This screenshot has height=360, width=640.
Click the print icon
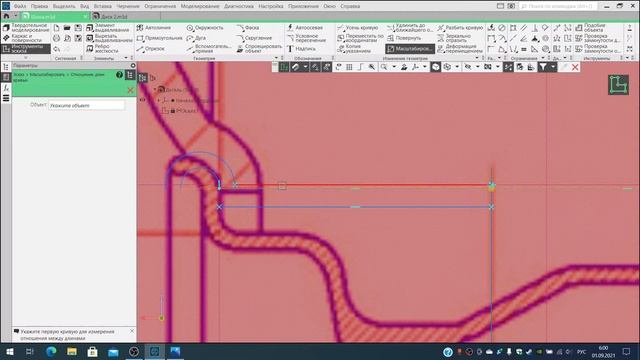56,38
